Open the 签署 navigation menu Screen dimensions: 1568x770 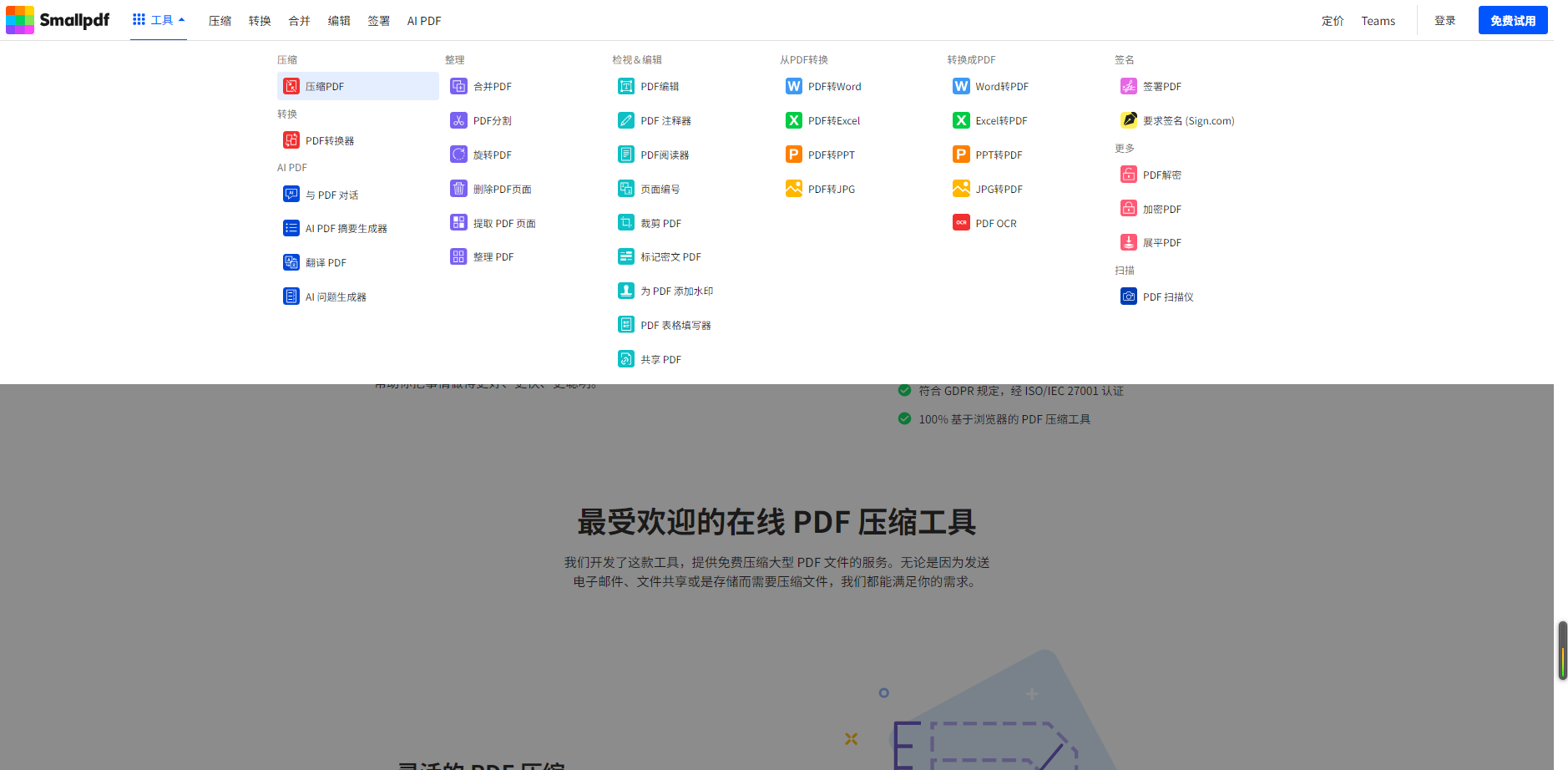coord(378,21)
